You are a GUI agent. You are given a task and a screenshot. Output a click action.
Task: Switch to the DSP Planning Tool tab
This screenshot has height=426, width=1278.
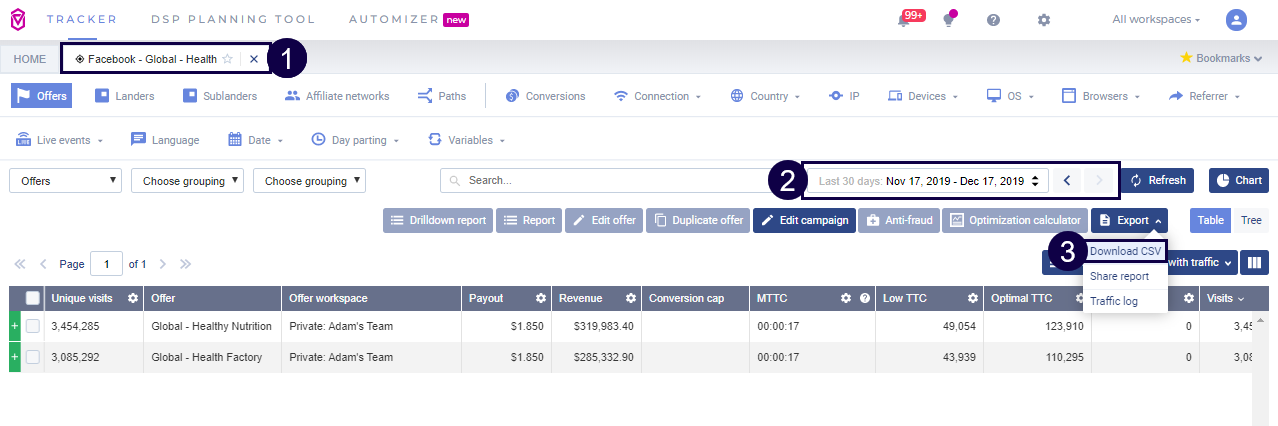[x=233, y=19]
